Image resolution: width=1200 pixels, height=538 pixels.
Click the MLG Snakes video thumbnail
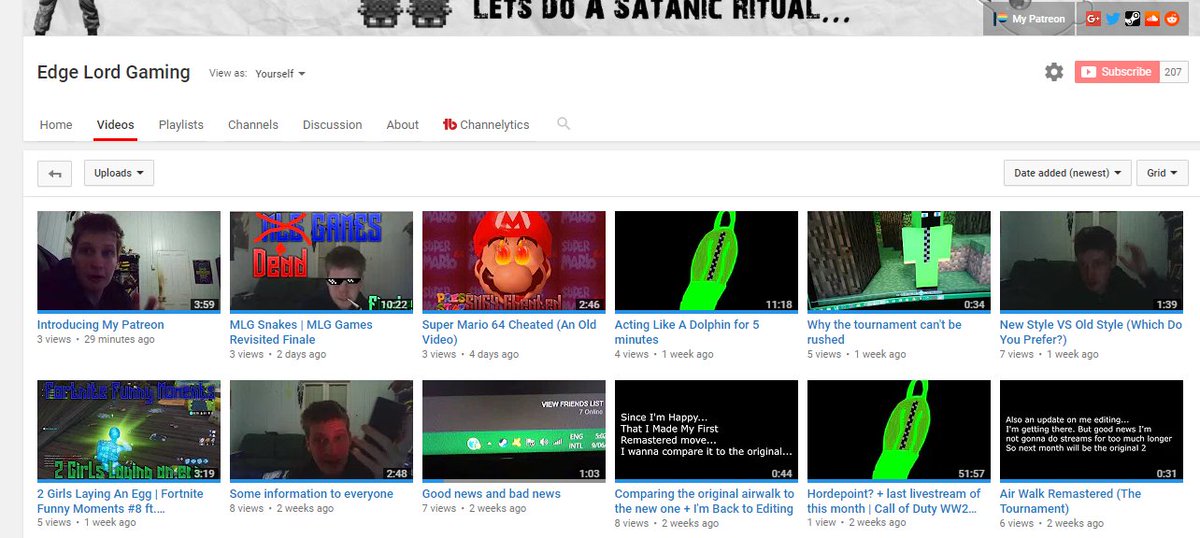[321, 262]
